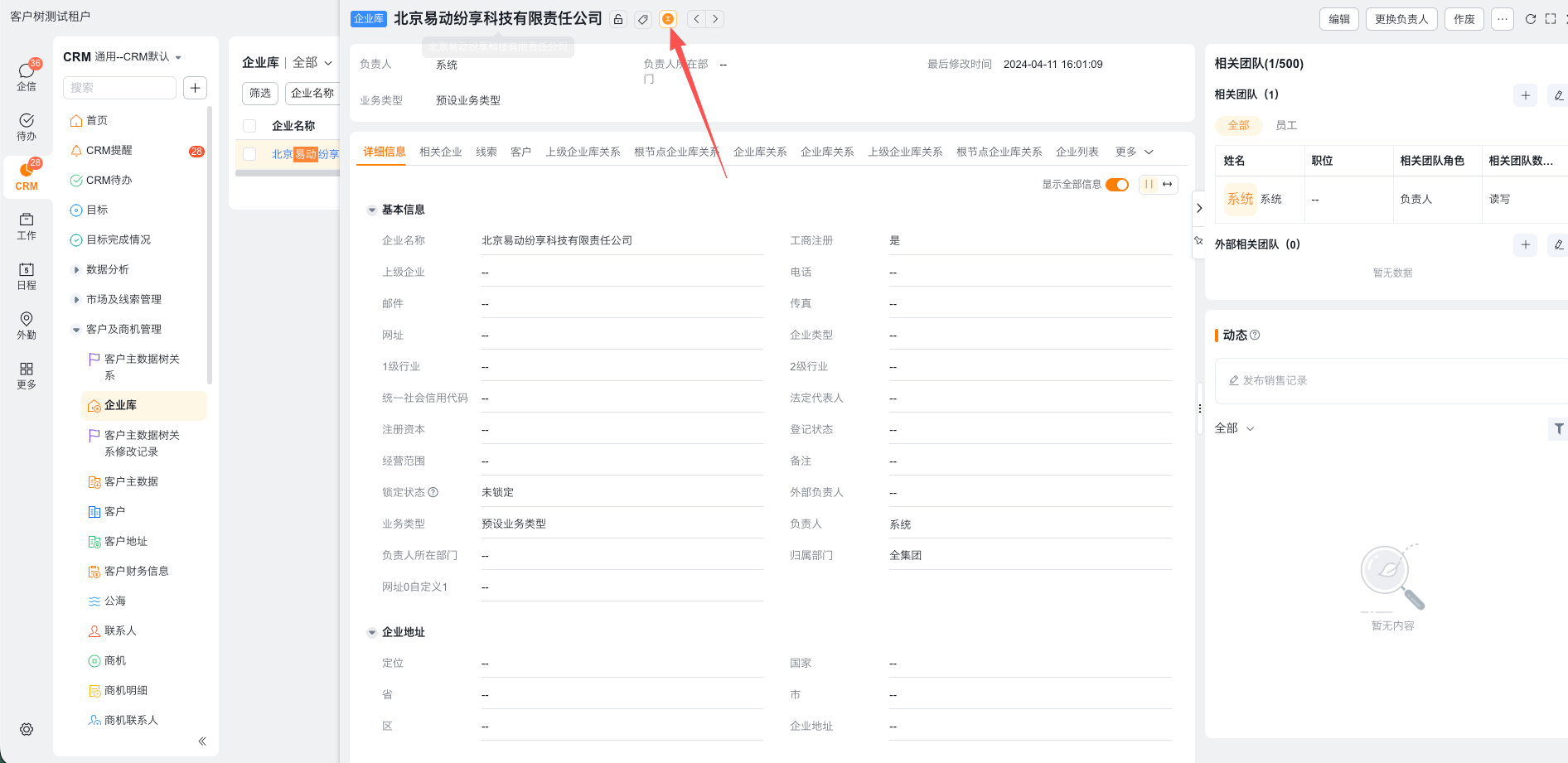This screenshot has width=1568, height=763.
Task: Open 工作 in the left rail
Action: pyautogui.click(x=27, y=226)
